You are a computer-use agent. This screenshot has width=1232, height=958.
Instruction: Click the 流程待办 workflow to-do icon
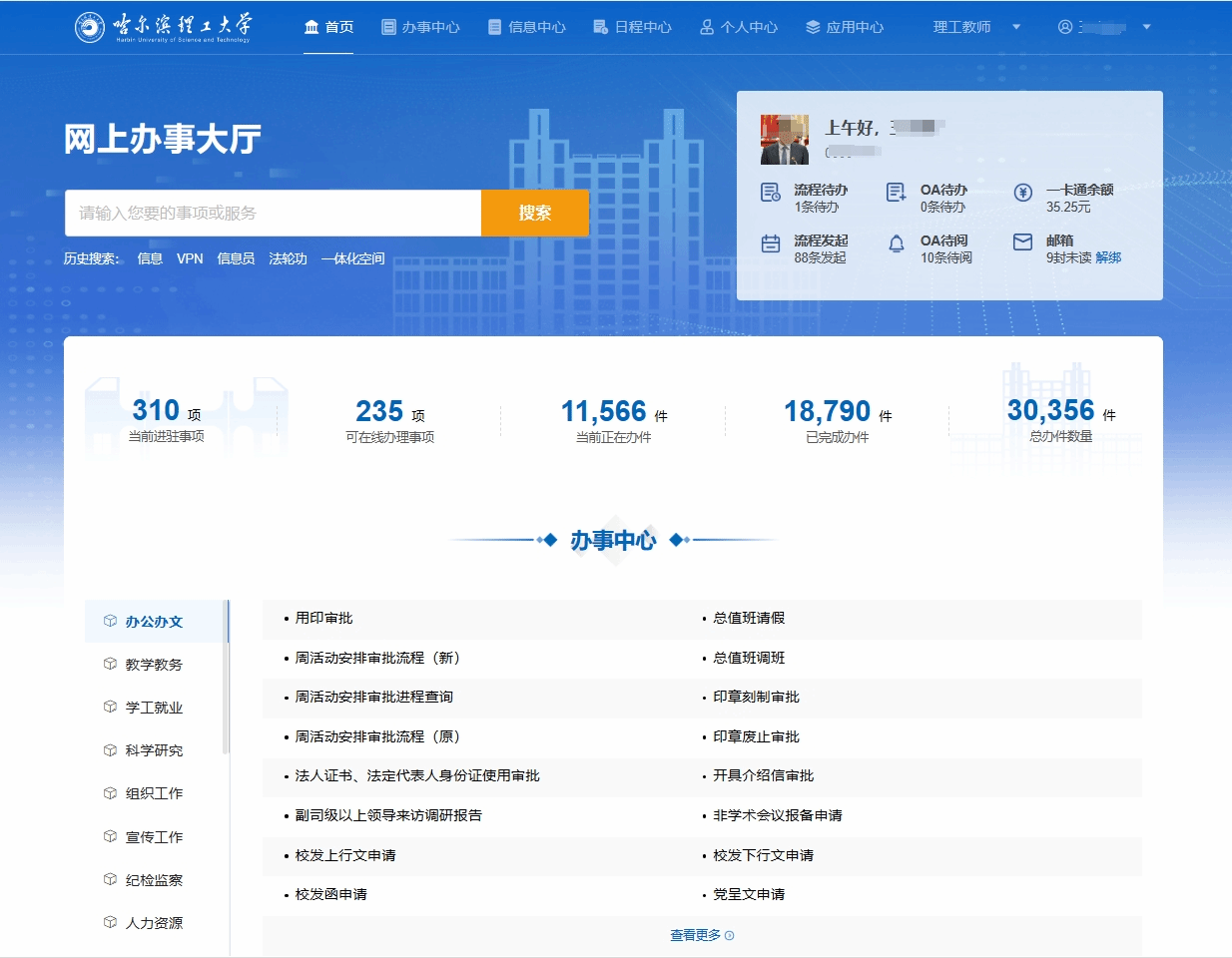(x=771, y=193)
